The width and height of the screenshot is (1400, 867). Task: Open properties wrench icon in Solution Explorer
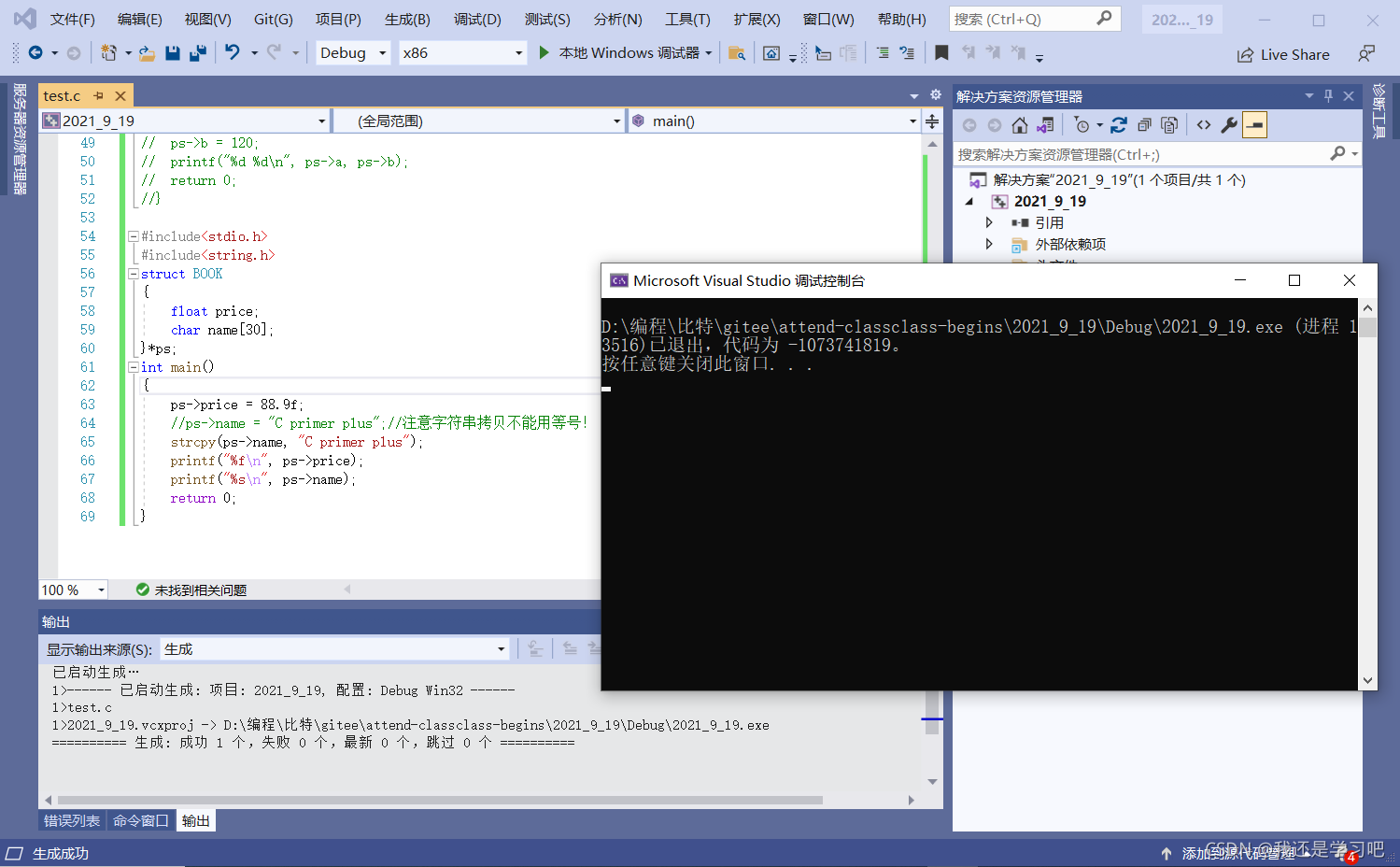1229,125
